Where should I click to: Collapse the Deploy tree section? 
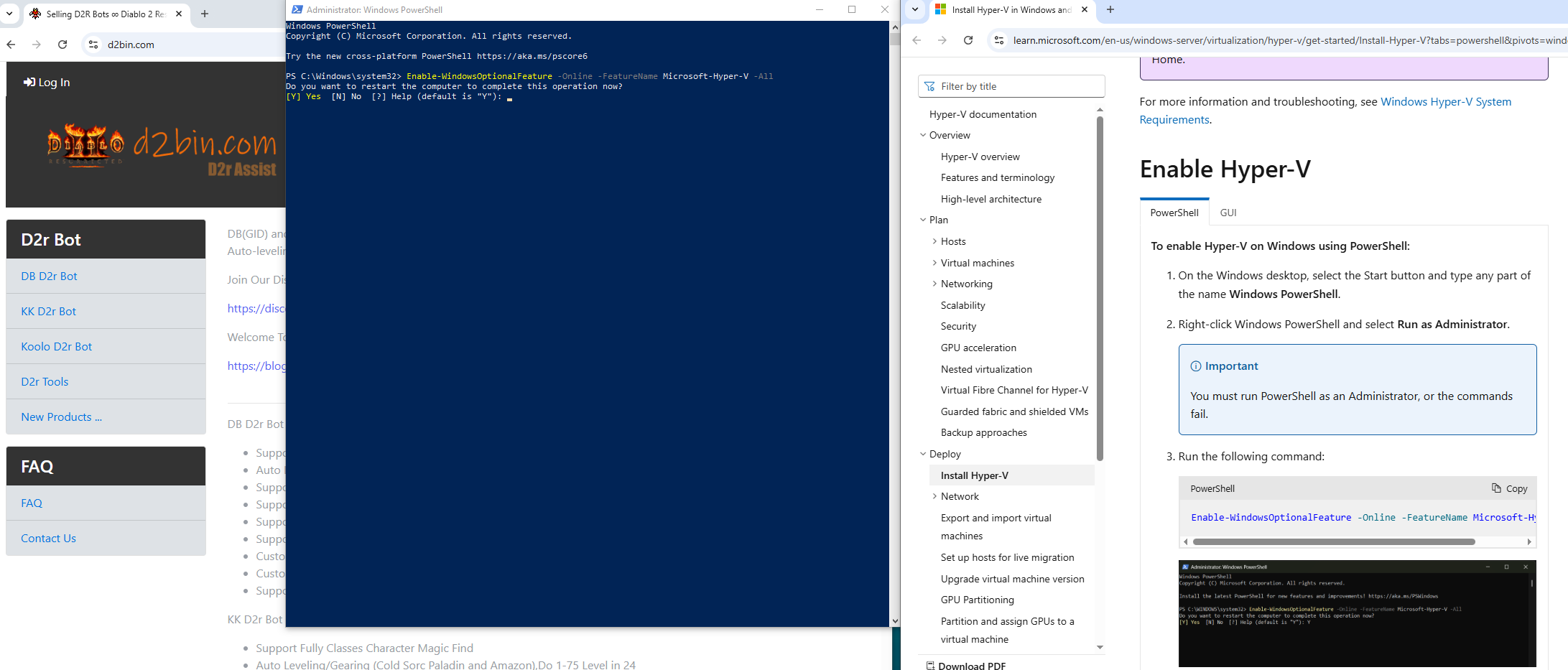pyautogui.click(x=923, y=454)
